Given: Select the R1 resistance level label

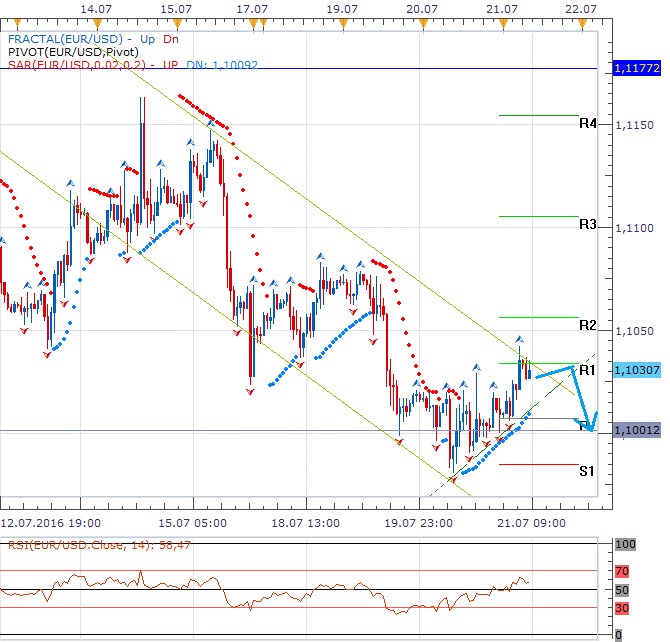Looking at the screenshot, I should coord(587,370).
